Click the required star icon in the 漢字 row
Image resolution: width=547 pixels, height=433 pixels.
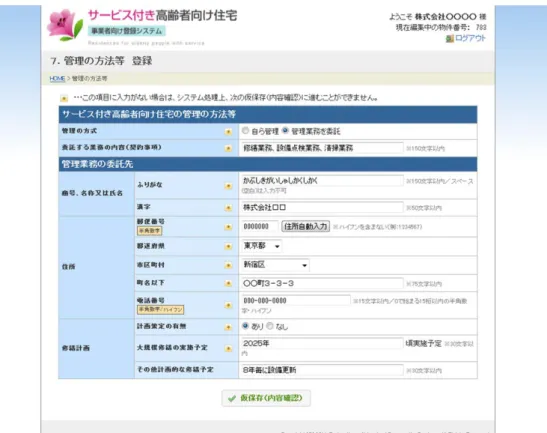point(228,208)
